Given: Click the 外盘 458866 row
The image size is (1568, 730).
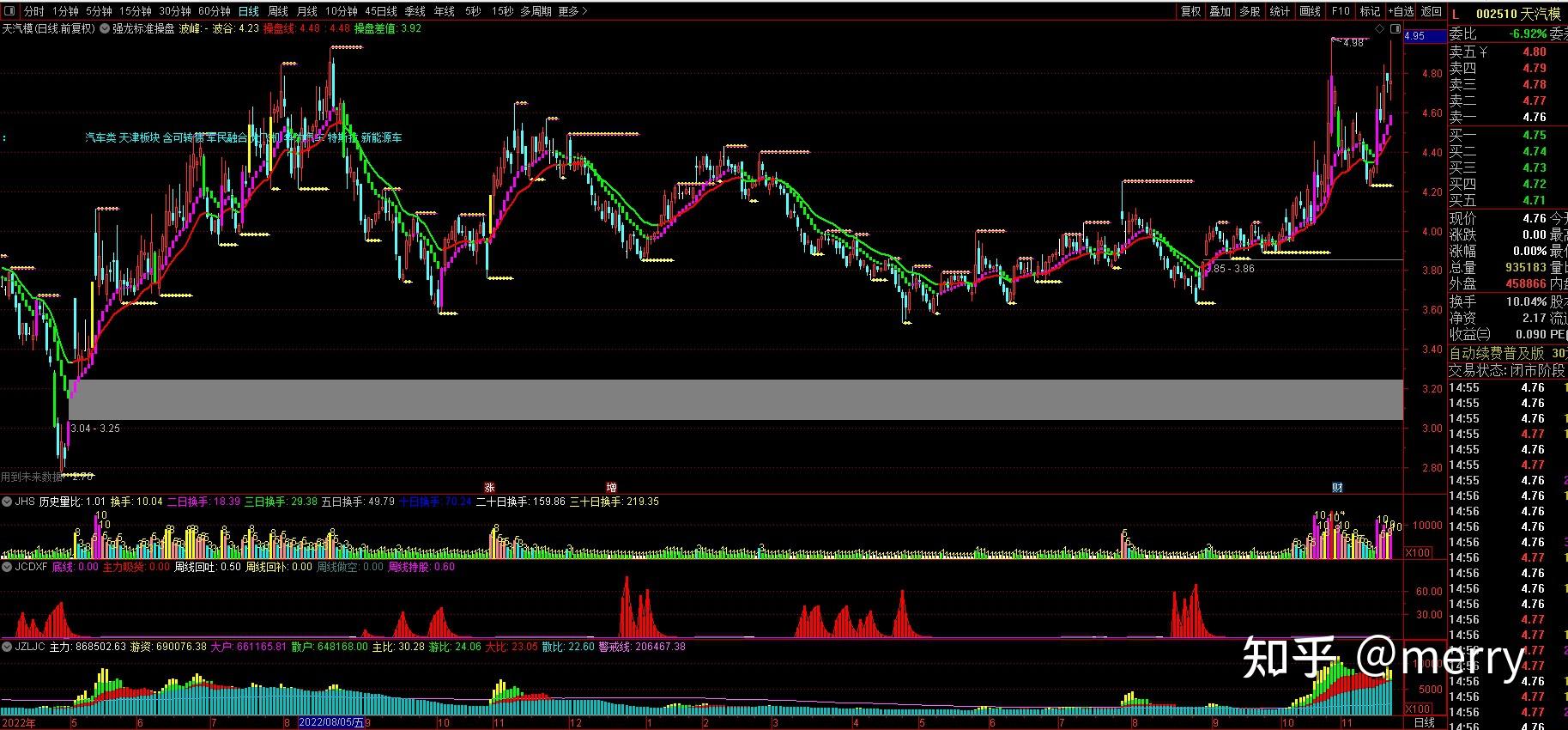Looking at the screenshot, I should pos(1508,283).
